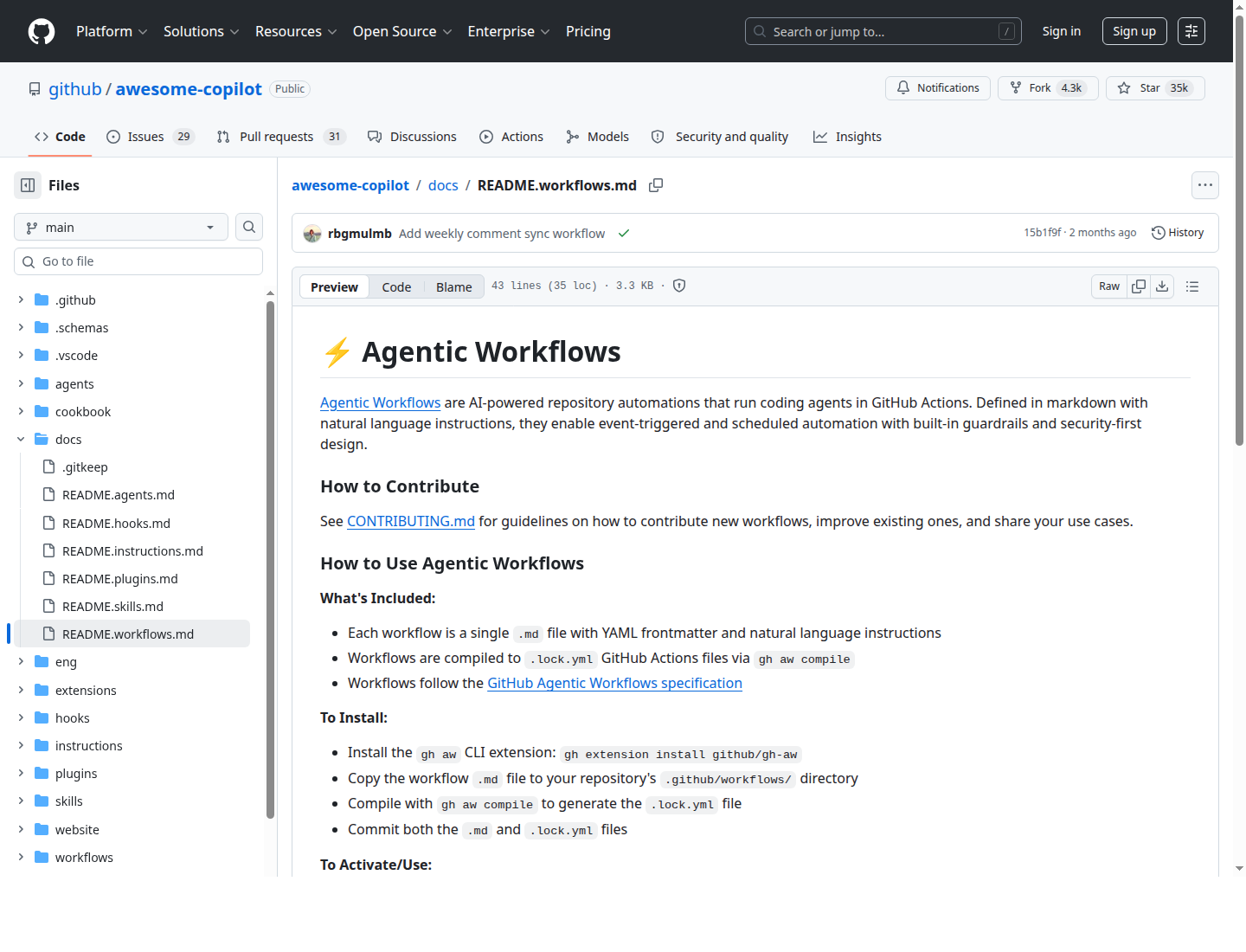
Task: Expand the .github folder chevron
Action: (21, 299)
